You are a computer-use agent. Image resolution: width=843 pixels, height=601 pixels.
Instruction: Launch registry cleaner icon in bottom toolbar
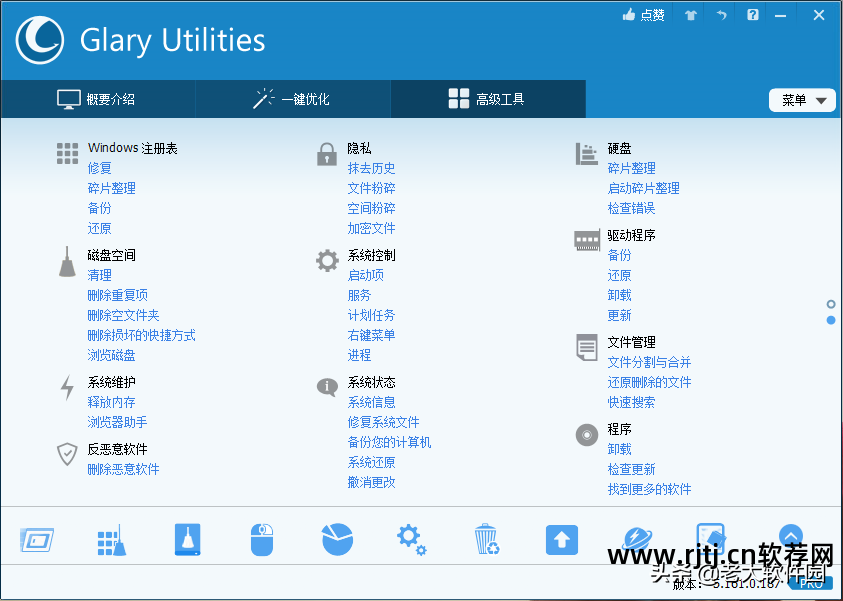click(x=112, y=540)
